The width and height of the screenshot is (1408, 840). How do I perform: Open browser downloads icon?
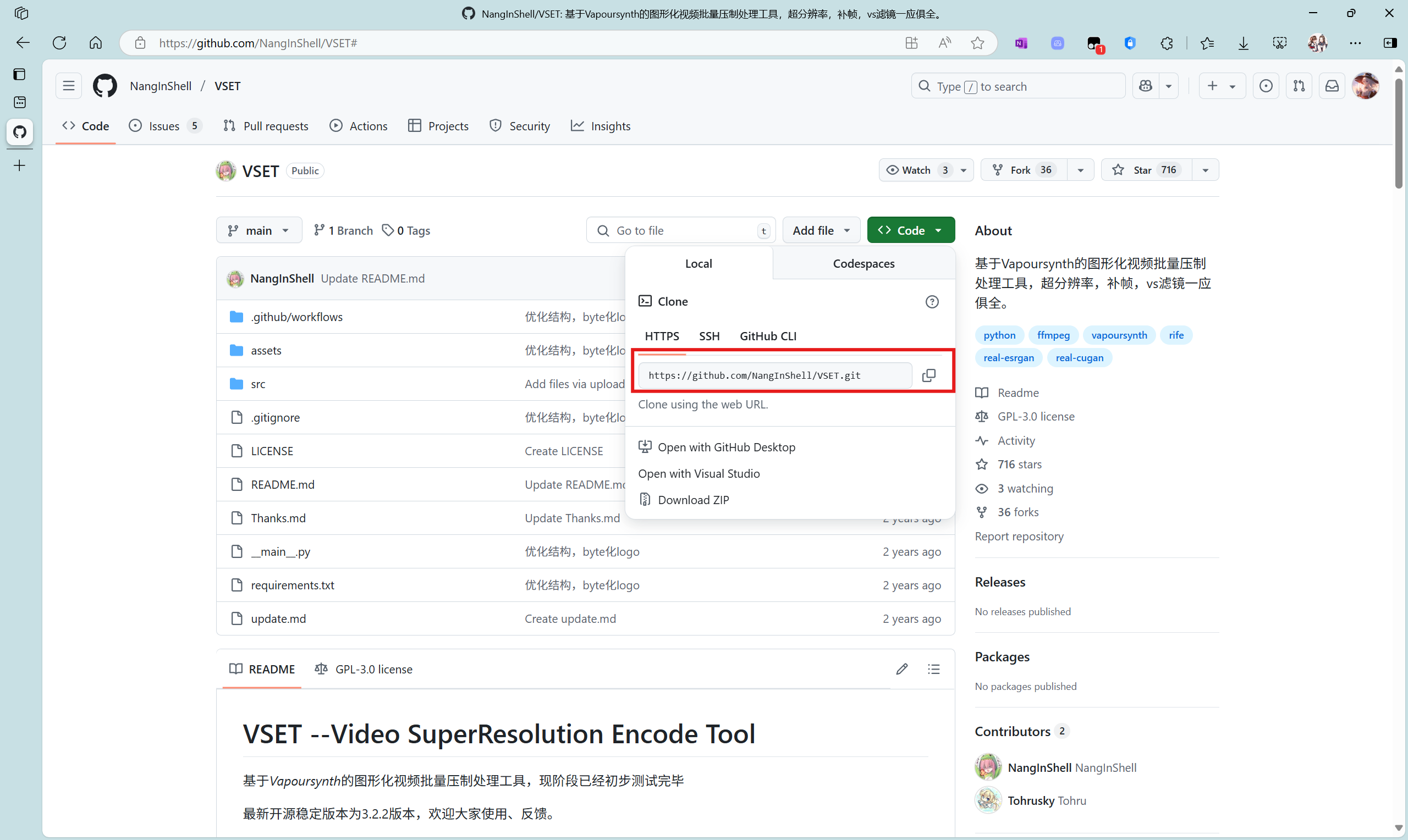[x=1243, y=43]
